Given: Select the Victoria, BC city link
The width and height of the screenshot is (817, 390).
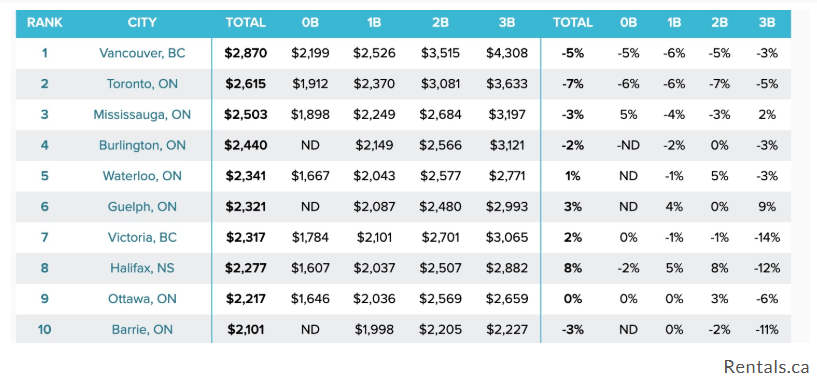Looking at the screenshot, I should [x=142, y=238].
